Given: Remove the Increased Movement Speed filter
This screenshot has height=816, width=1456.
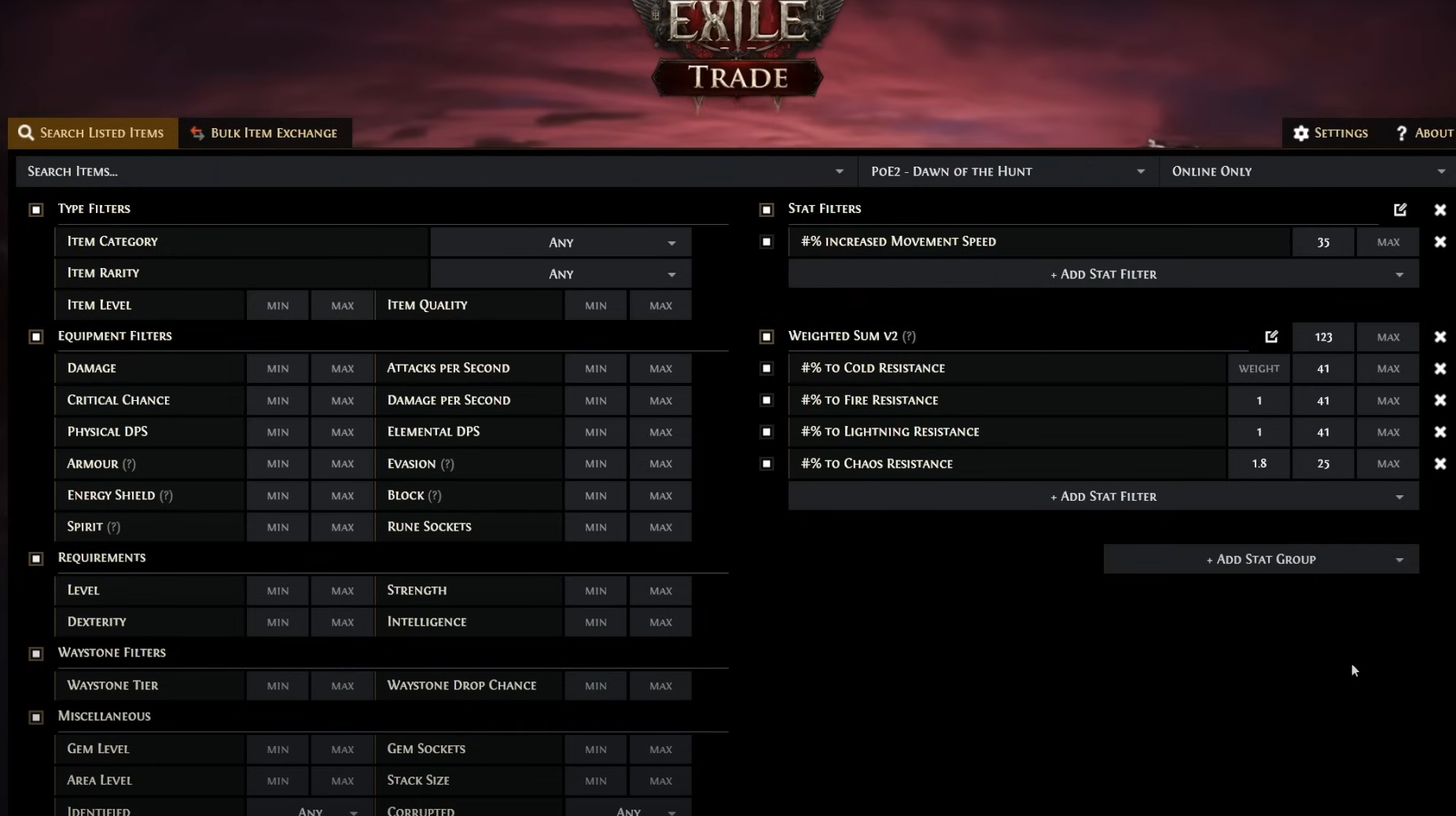Looking at the screenshot, I should 1439,242.
